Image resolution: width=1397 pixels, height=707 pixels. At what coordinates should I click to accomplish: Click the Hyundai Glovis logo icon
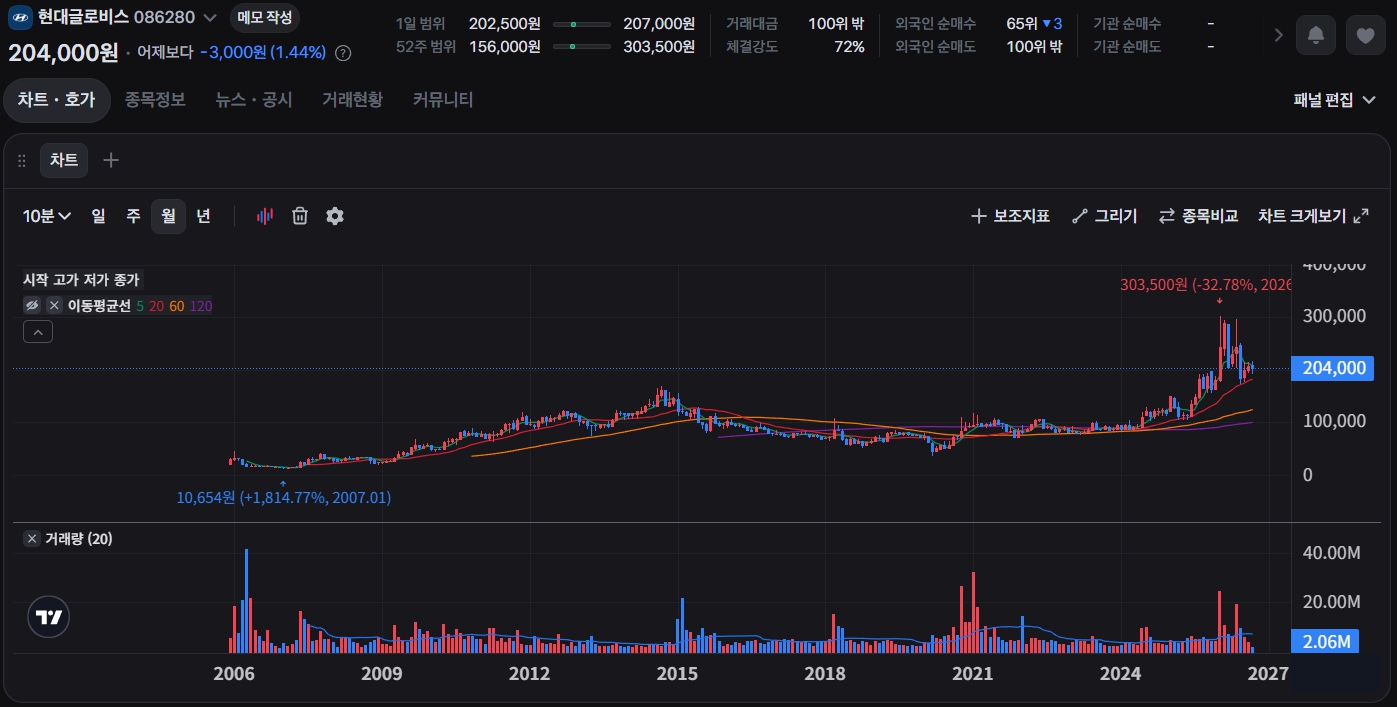coord(20,17)
